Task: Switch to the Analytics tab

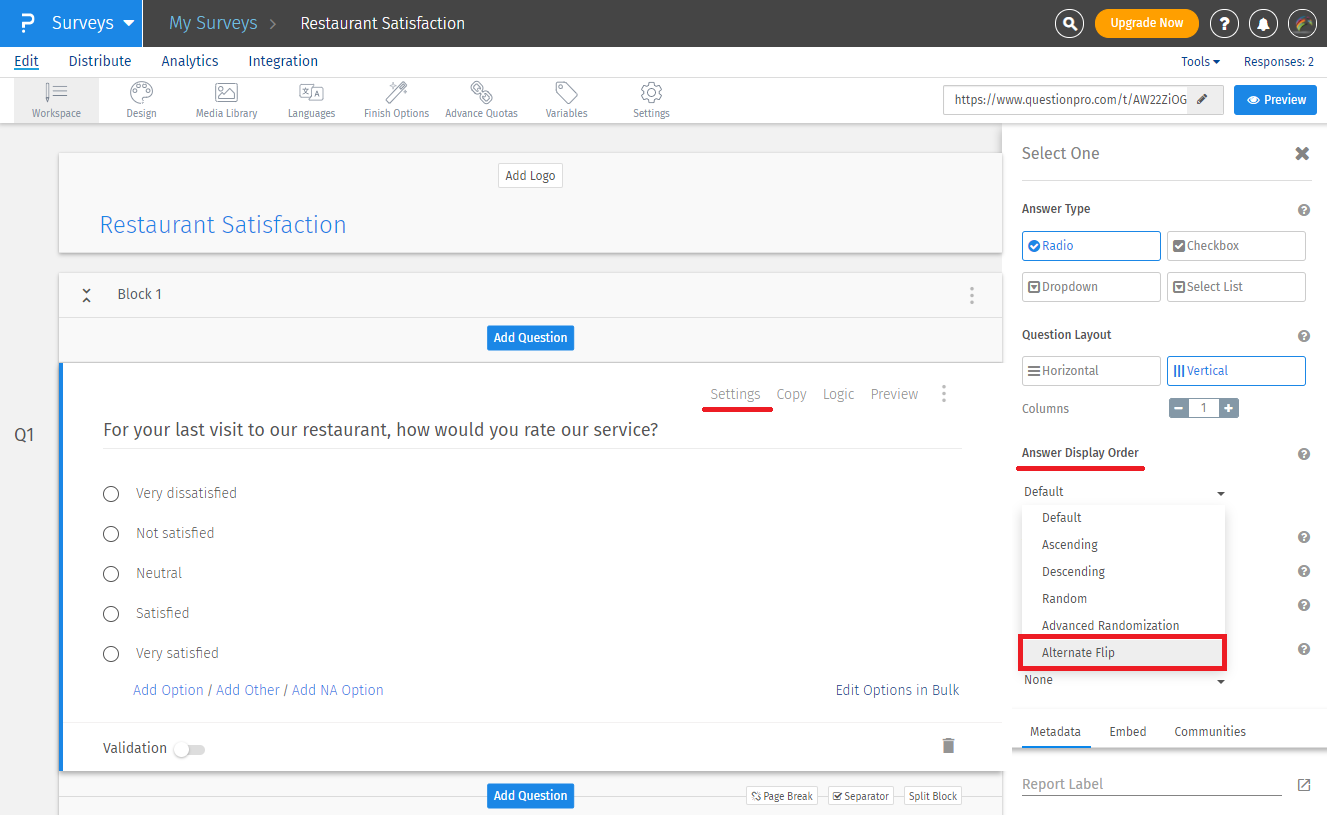Action: pyautogui.click(x=189, y=61)
